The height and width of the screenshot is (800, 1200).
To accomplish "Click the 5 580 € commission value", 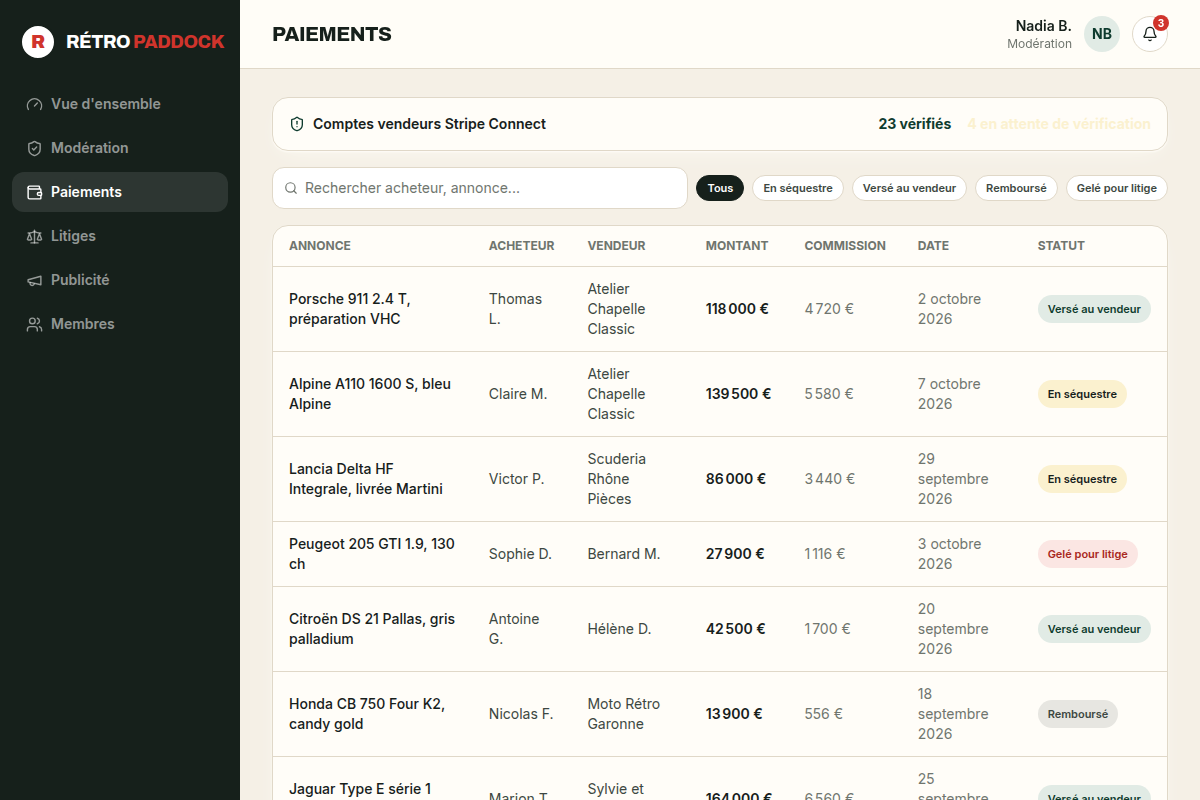I will click(829, 394).
